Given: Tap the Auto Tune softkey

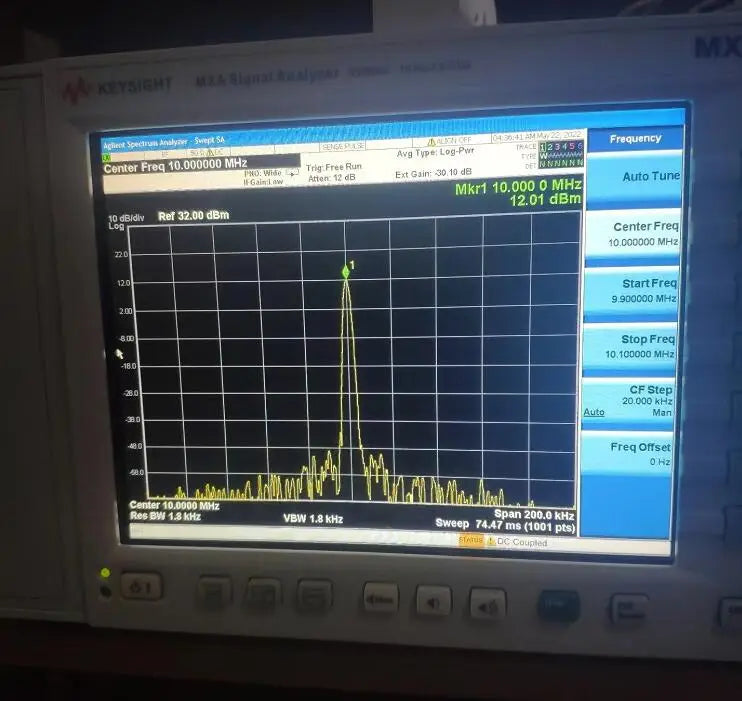Looking at the screenshot, I should point(635,179).
